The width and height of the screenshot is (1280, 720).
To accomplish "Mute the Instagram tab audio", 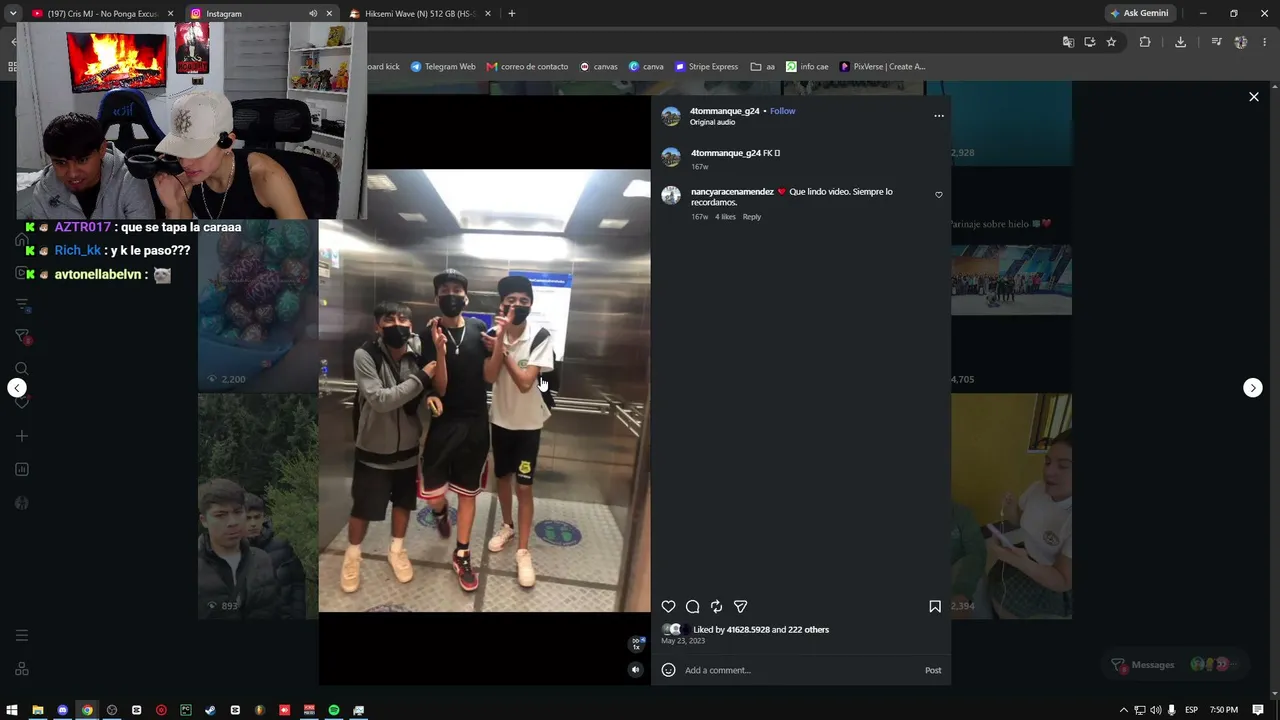I will (x=313, y=14).
